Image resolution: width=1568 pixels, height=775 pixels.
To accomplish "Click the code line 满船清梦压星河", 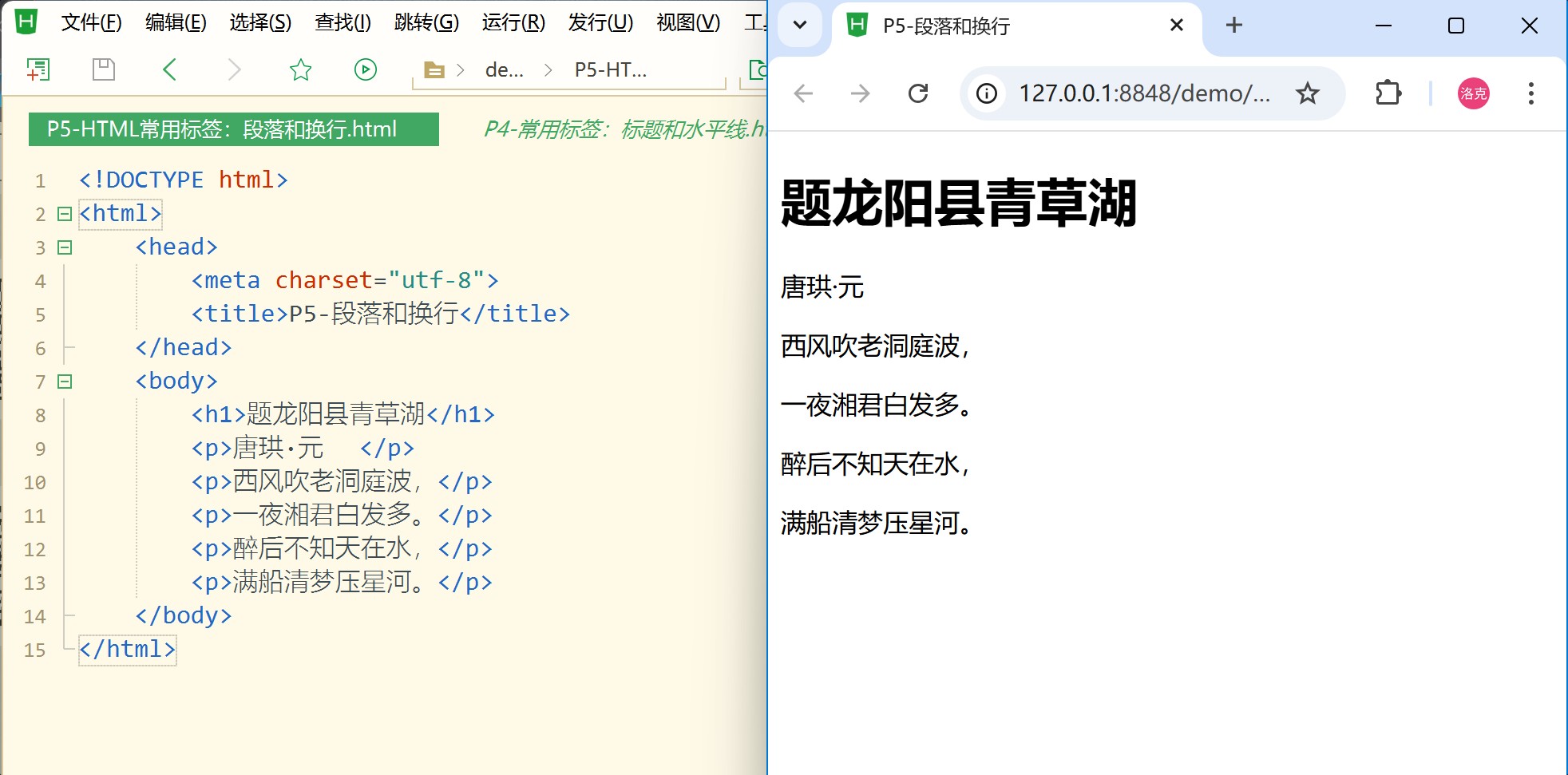I will 341,583.
